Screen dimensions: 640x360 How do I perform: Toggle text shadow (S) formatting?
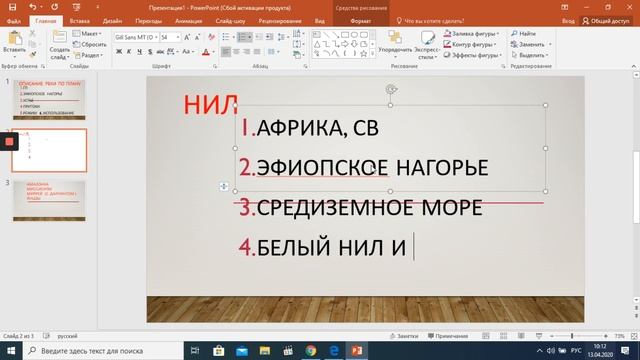tap(150, 51)
